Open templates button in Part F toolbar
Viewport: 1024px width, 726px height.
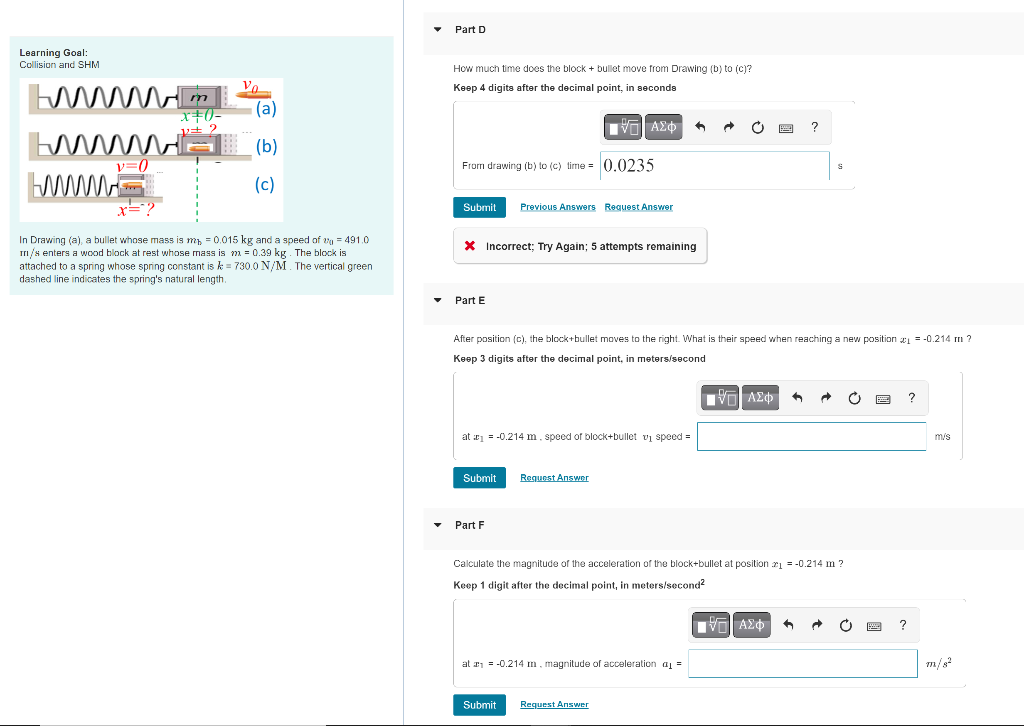tap(711, 625)
